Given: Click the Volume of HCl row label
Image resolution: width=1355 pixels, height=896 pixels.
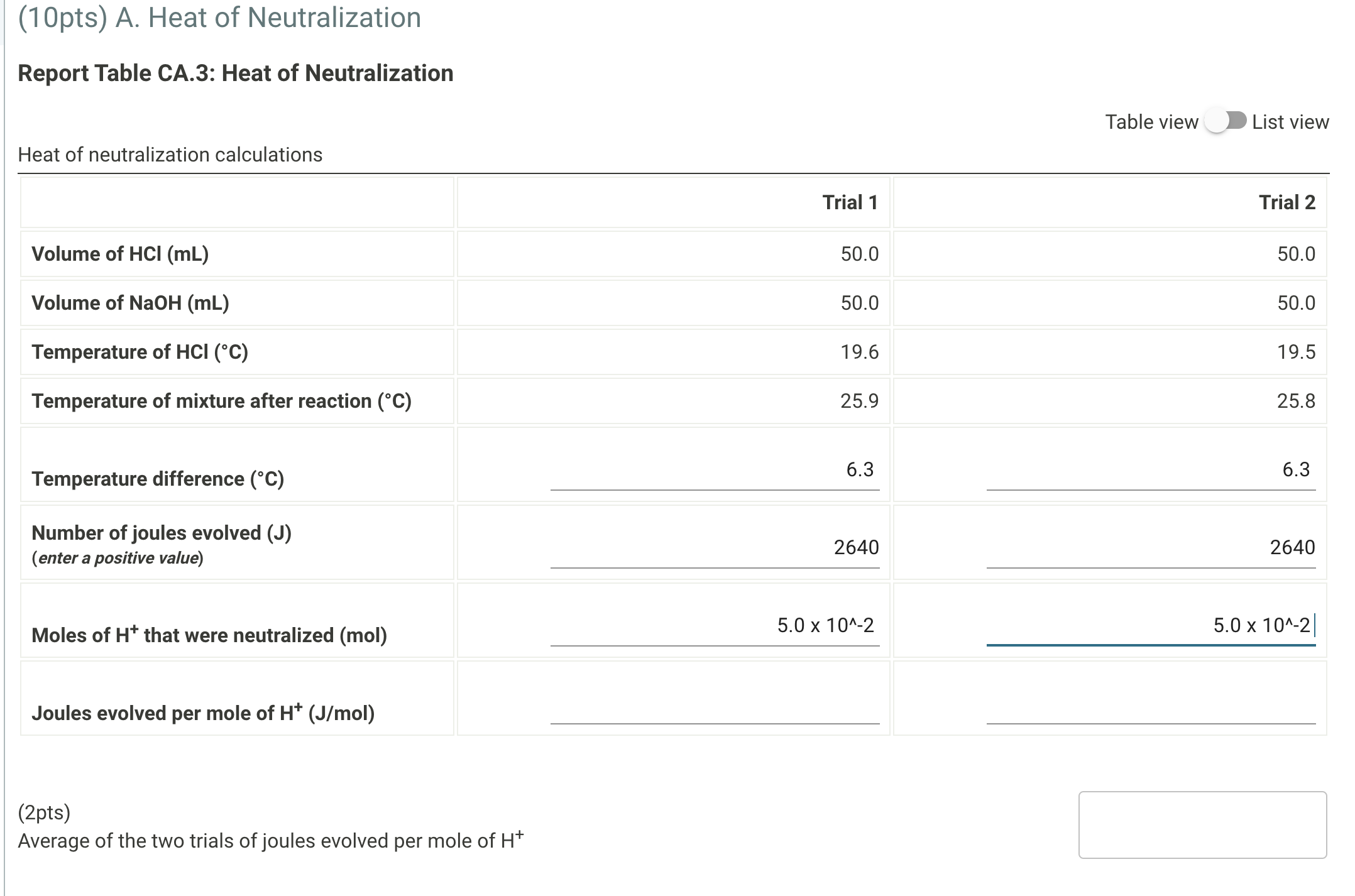Looking at the screenshot, I should [121, 254].
